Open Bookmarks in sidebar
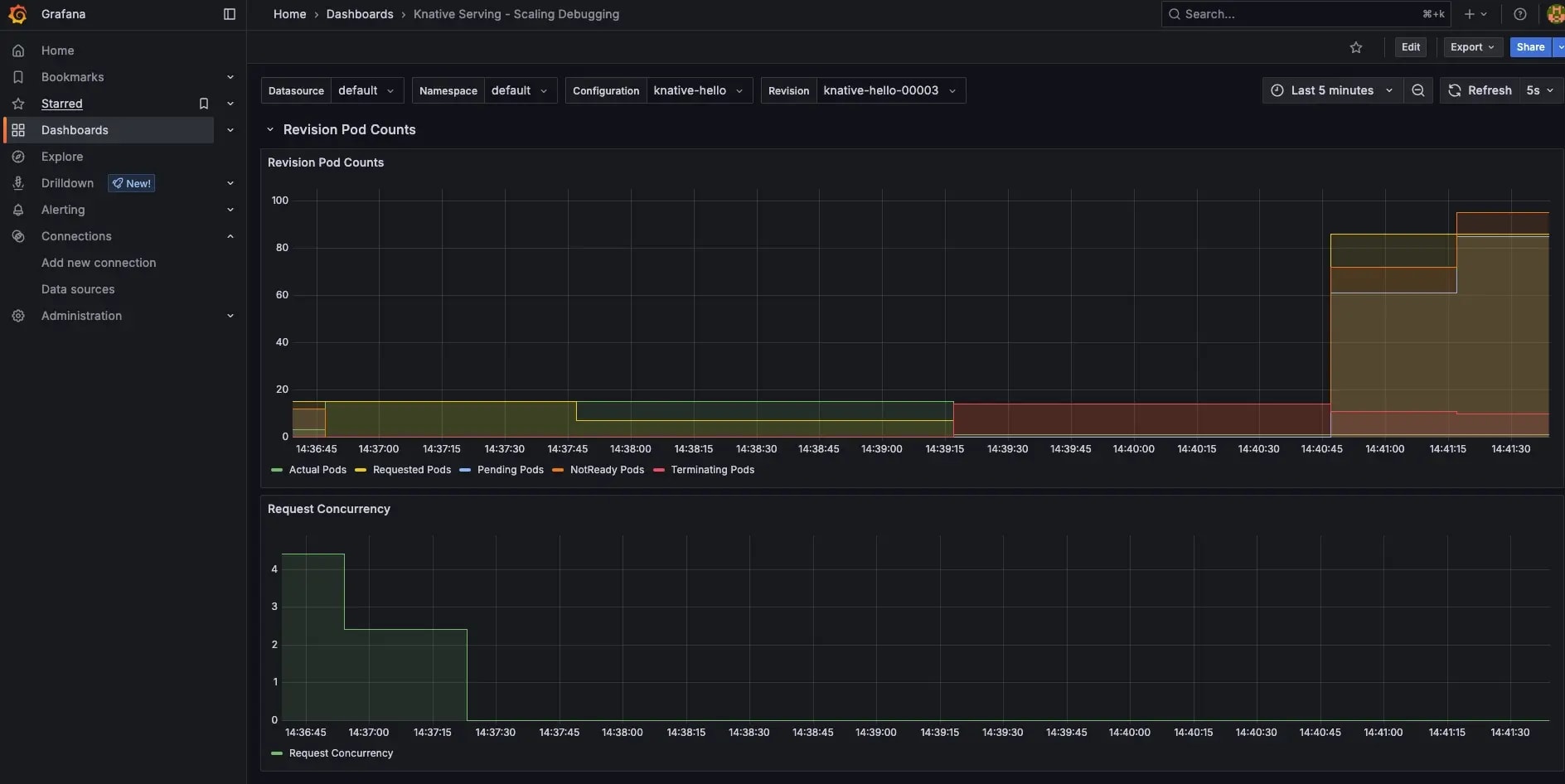The image size is (1565, 784). (73, 77)
